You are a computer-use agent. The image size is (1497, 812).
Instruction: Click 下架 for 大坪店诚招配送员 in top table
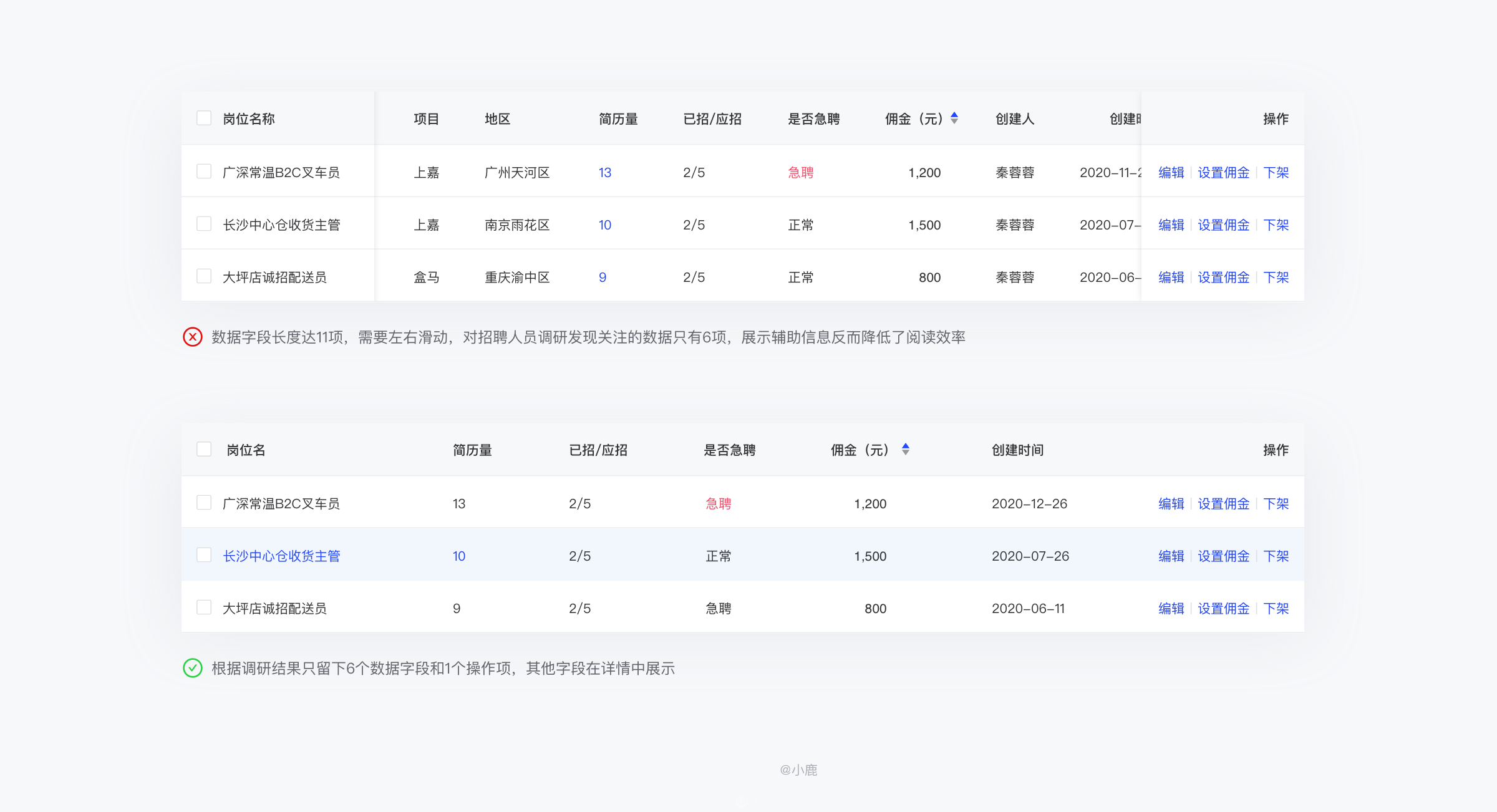[1276, 278]
